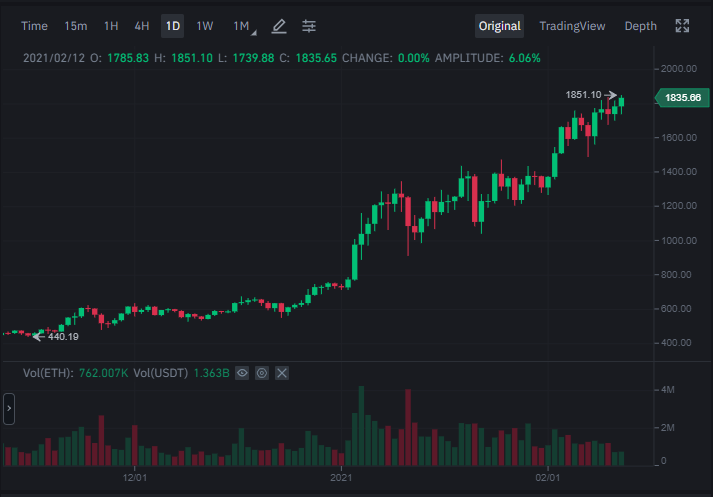This screenshot has height=497, width=713.
Task: Switch to Time line view
Action: [34, 26]
